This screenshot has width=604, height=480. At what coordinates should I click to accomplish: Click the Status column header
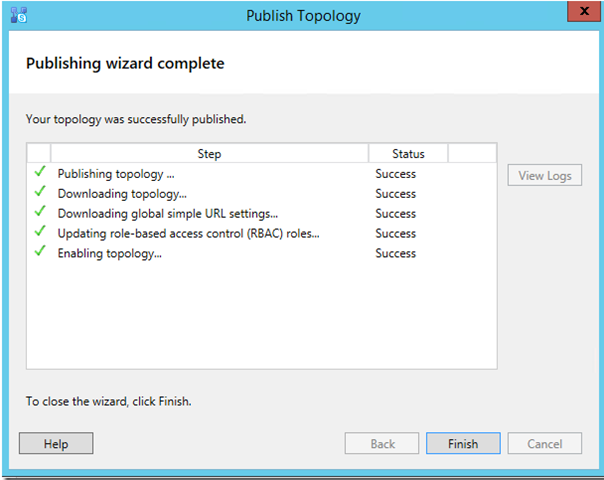click(x=408, y=154)
